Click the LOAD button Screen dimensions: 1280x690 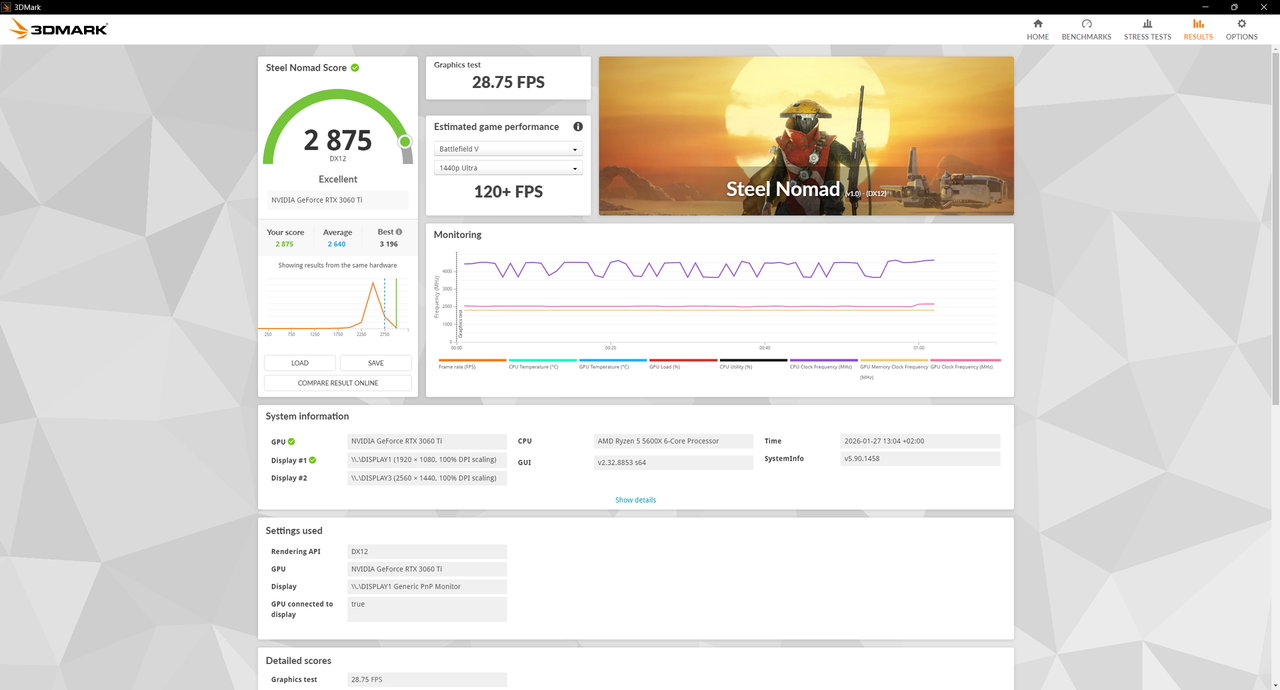(300, 363)
